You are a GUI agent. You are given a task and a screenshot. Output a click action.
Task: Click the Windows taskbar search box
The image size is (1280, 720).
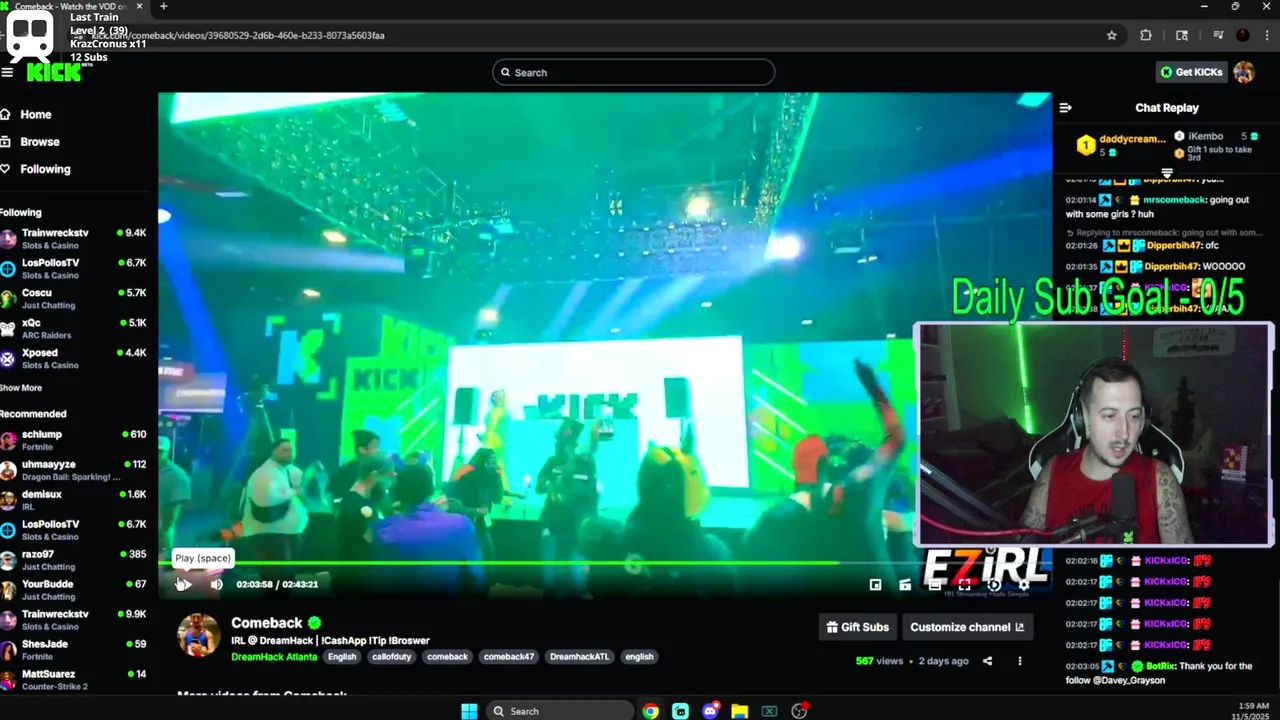tap(559, 711)
